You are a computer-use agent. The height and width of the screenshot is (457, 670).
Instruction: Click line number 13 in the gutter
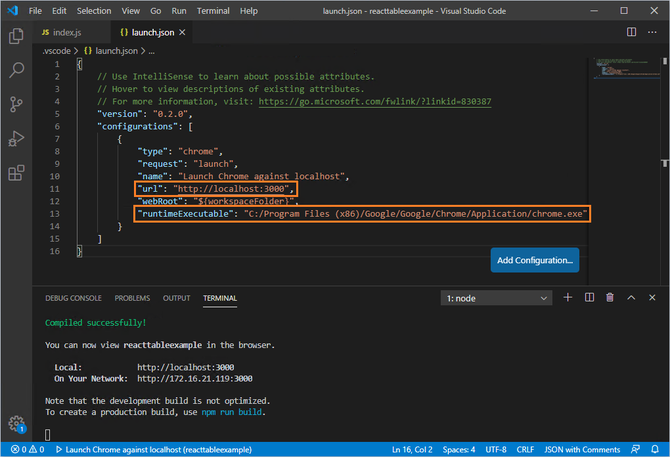point(54,214)
